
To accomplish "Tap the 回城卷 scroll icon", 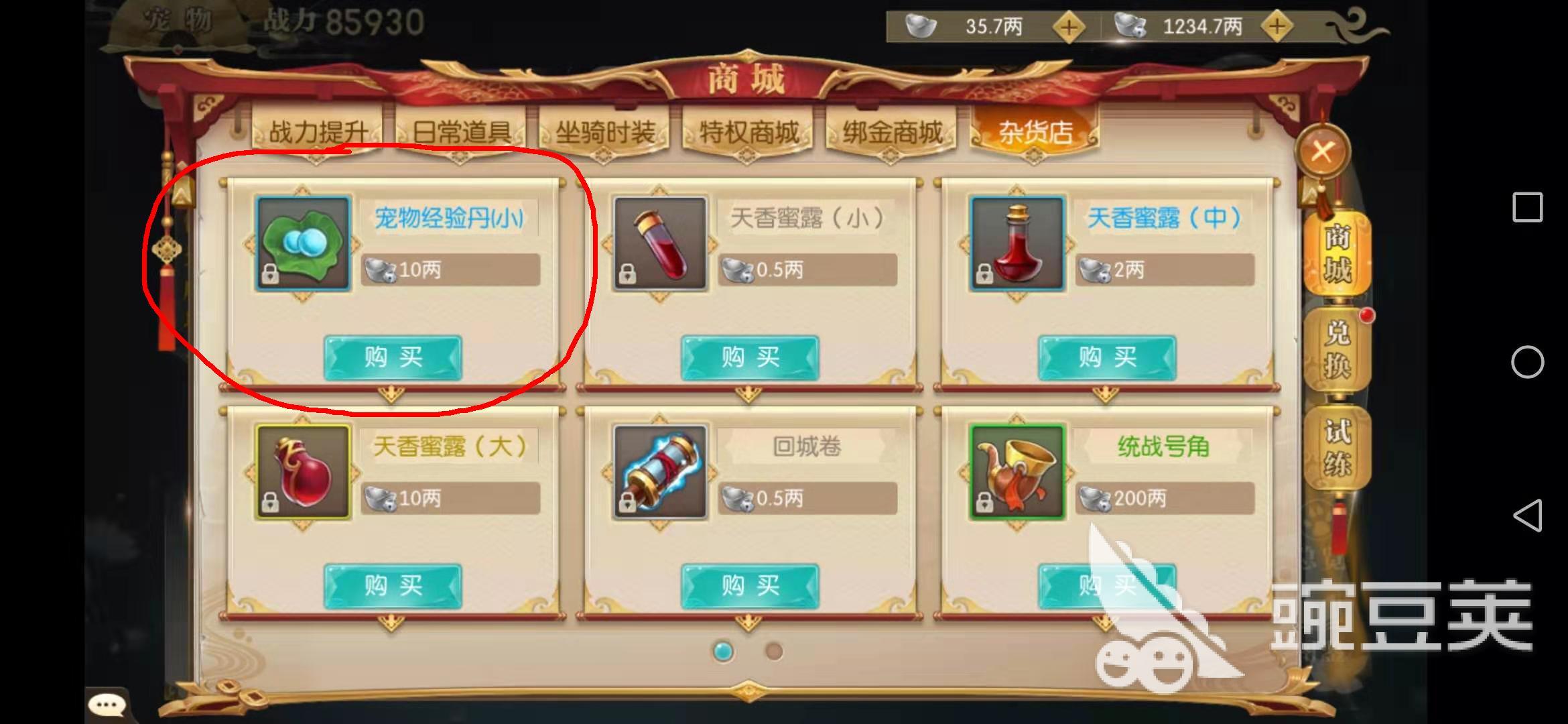I will 660,472.
